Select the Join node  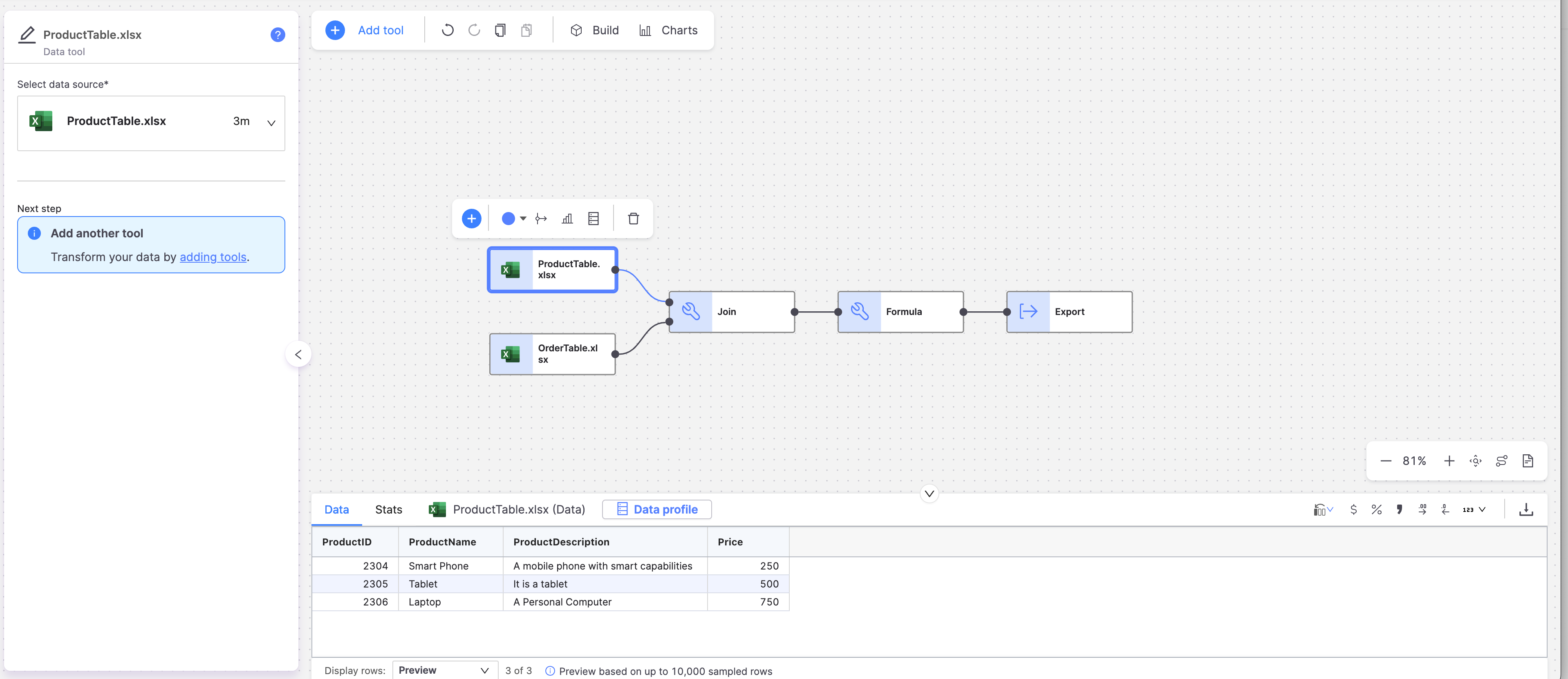[732, 311]
